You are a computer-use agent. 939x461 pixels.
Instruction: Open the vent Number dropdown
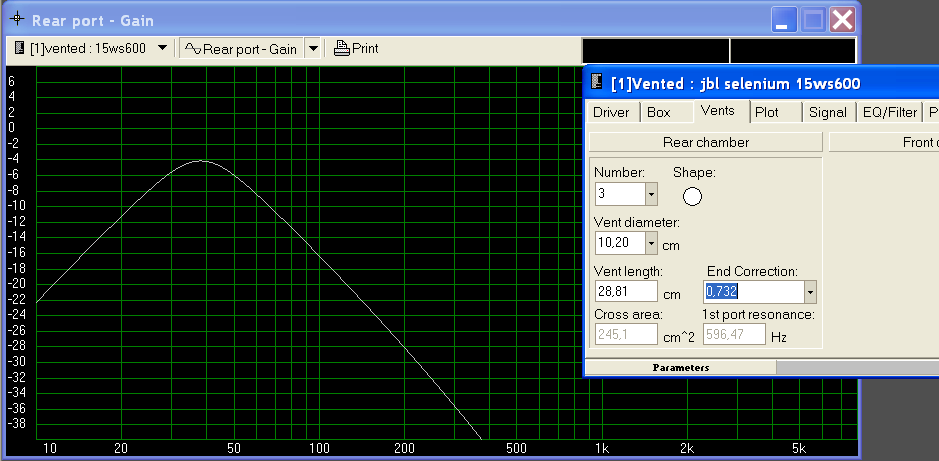[x=652, y=194]
